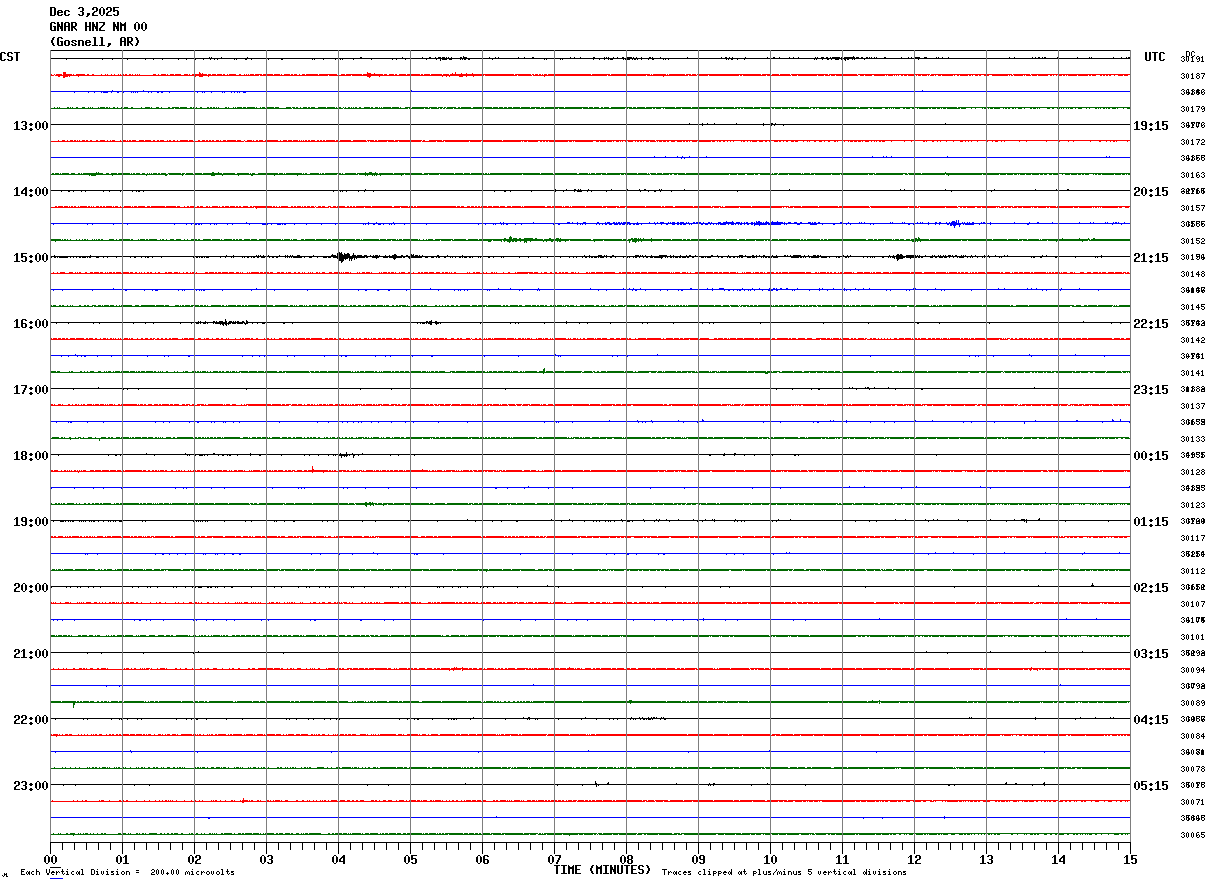The height and width of the screenshot is (886, 1210).
Task: Click DC offset value 30157
Action: pos(1192,208)
